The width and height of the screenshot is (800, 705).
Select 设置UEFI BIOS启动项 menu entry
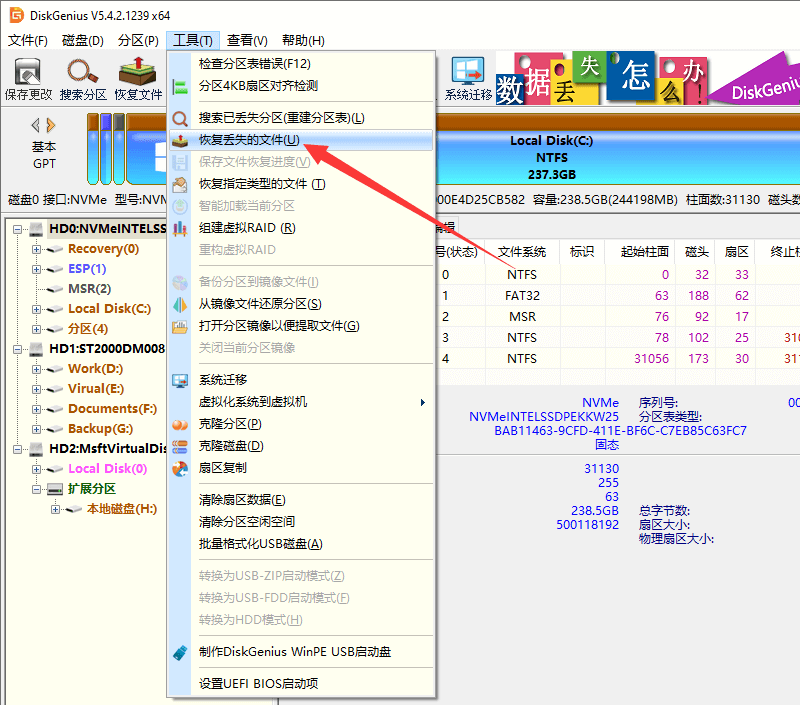click(301, 684)
